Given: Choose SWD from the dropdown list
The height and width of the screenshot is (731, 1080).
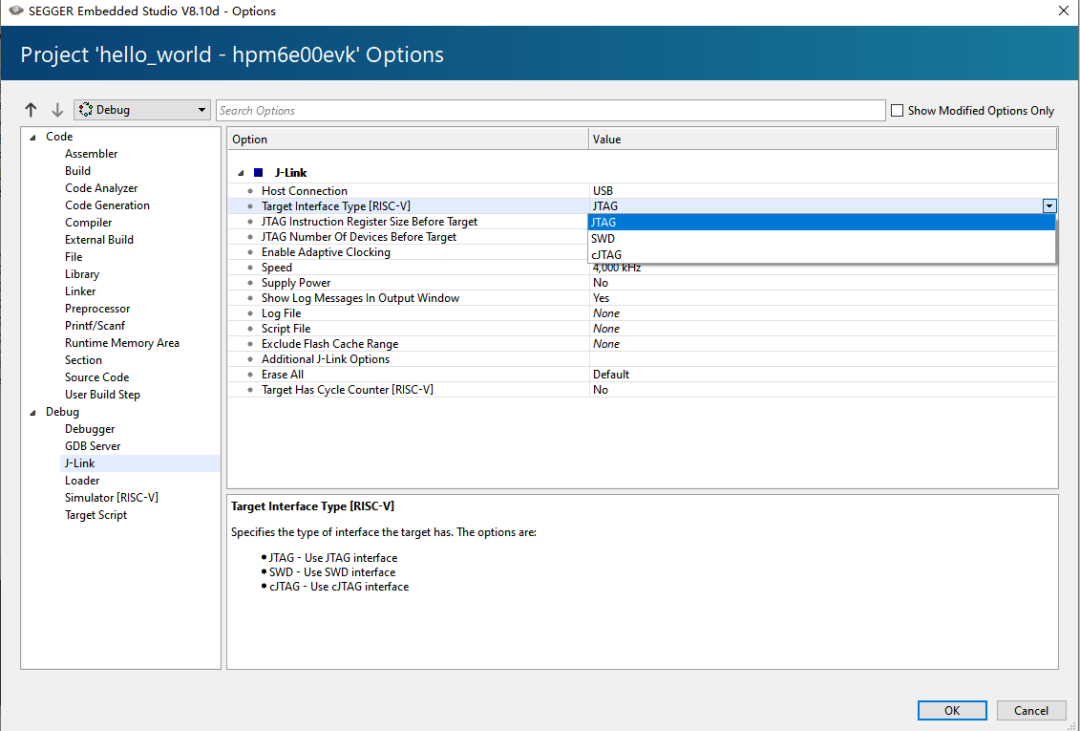Looking at the screenshot, I should pyautogui.click(x=821, y=238).
